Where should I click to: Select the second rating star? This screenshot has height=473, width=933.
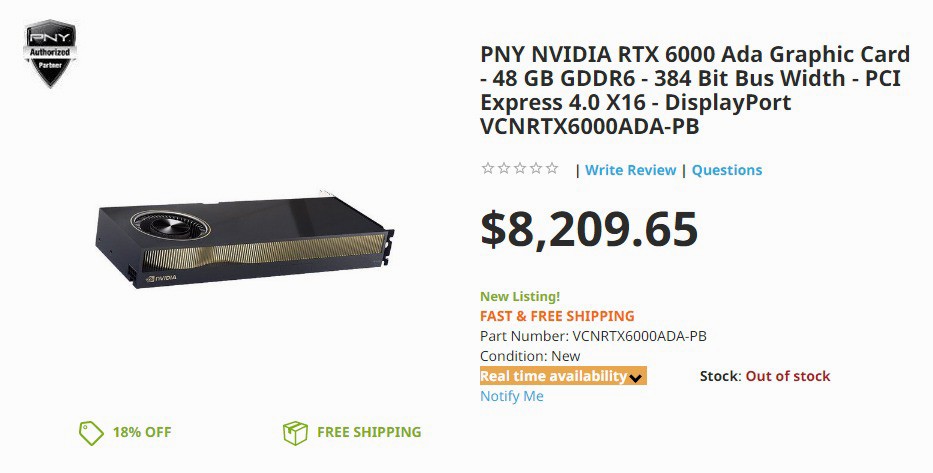(504, 169)
